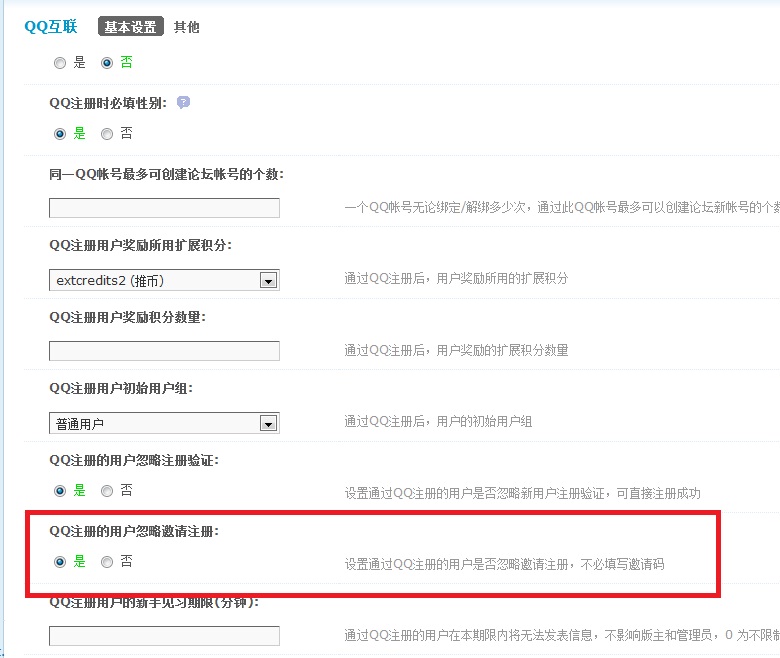Pick 是 for QQ注册的用户忽略邀请注册
The width and height of the screenshot is (780, 658).
[x=60, y=562]
